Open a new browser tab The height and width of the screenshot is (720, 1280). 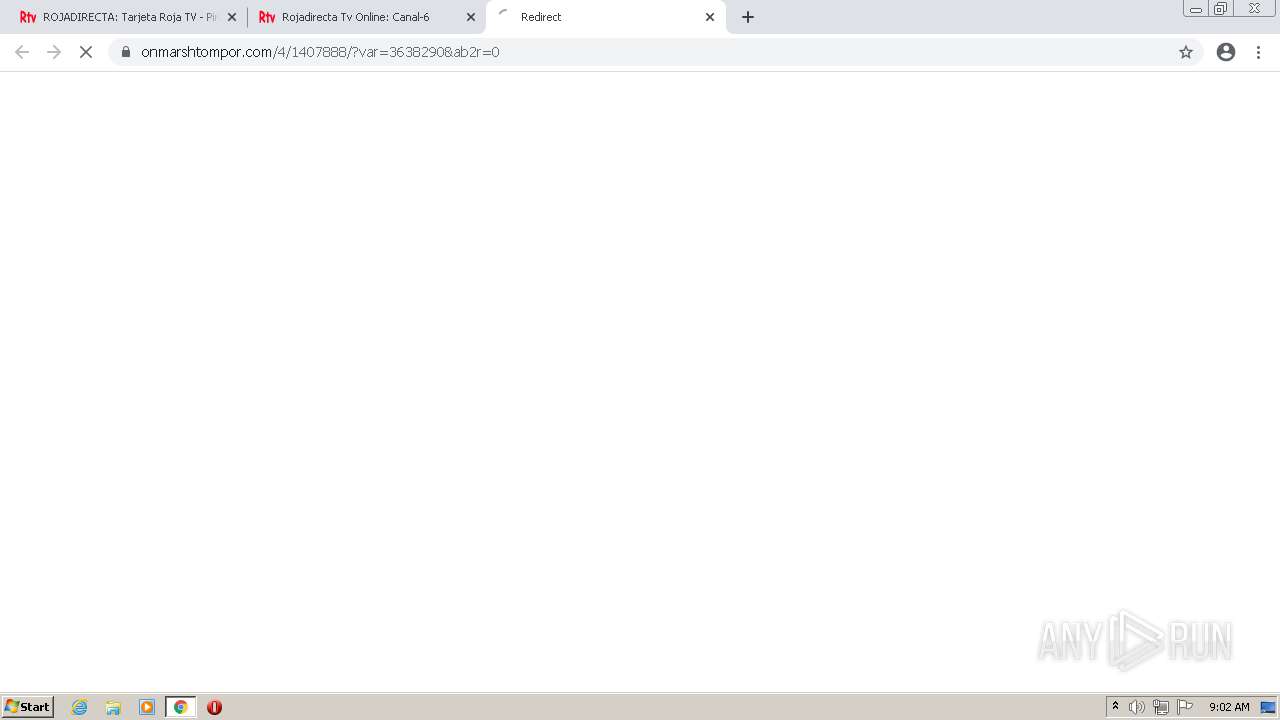748,17
